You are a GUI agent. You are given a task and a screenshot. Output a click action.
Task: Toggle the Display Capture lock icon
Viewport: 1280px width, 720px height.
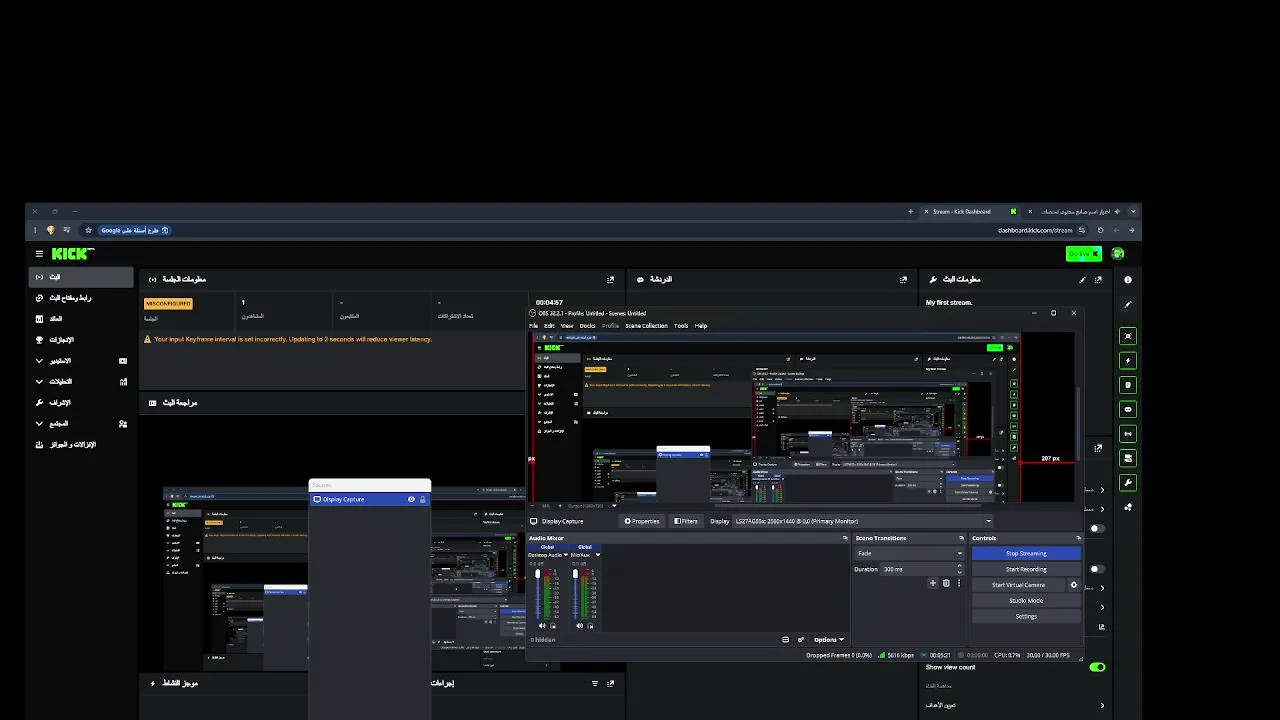click(422, 499)
